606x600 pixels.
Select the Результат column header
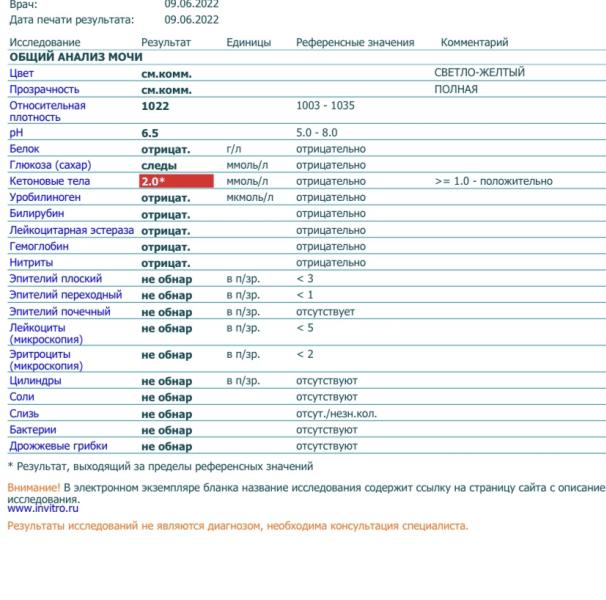pos(166,42)
